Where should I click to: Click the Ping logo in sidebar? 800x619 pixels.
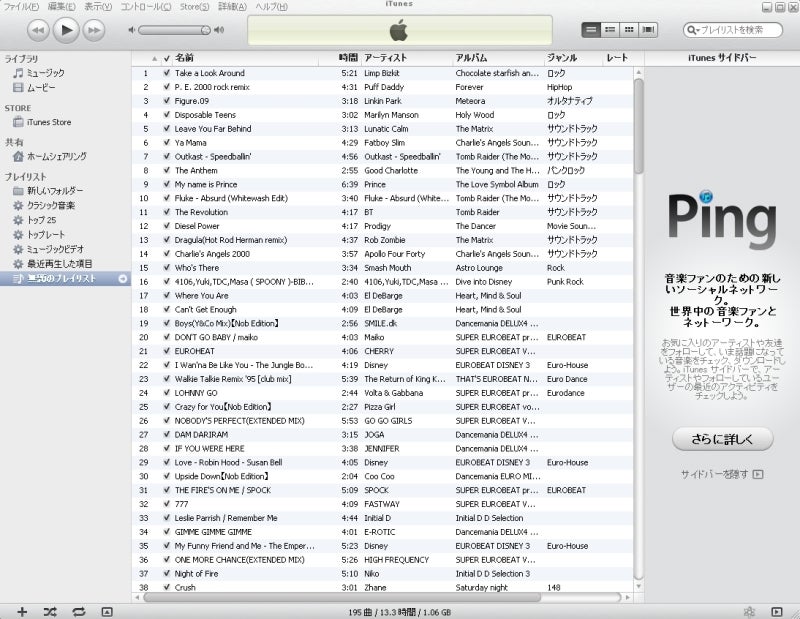[722, 220]
